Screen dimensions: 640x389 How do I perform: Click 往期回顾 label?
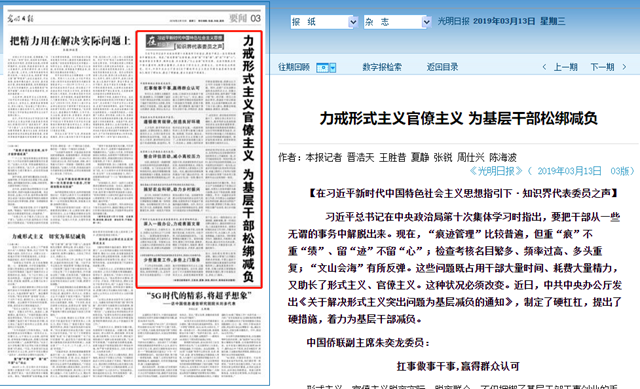pyautogui.click(x=294, y=67)
